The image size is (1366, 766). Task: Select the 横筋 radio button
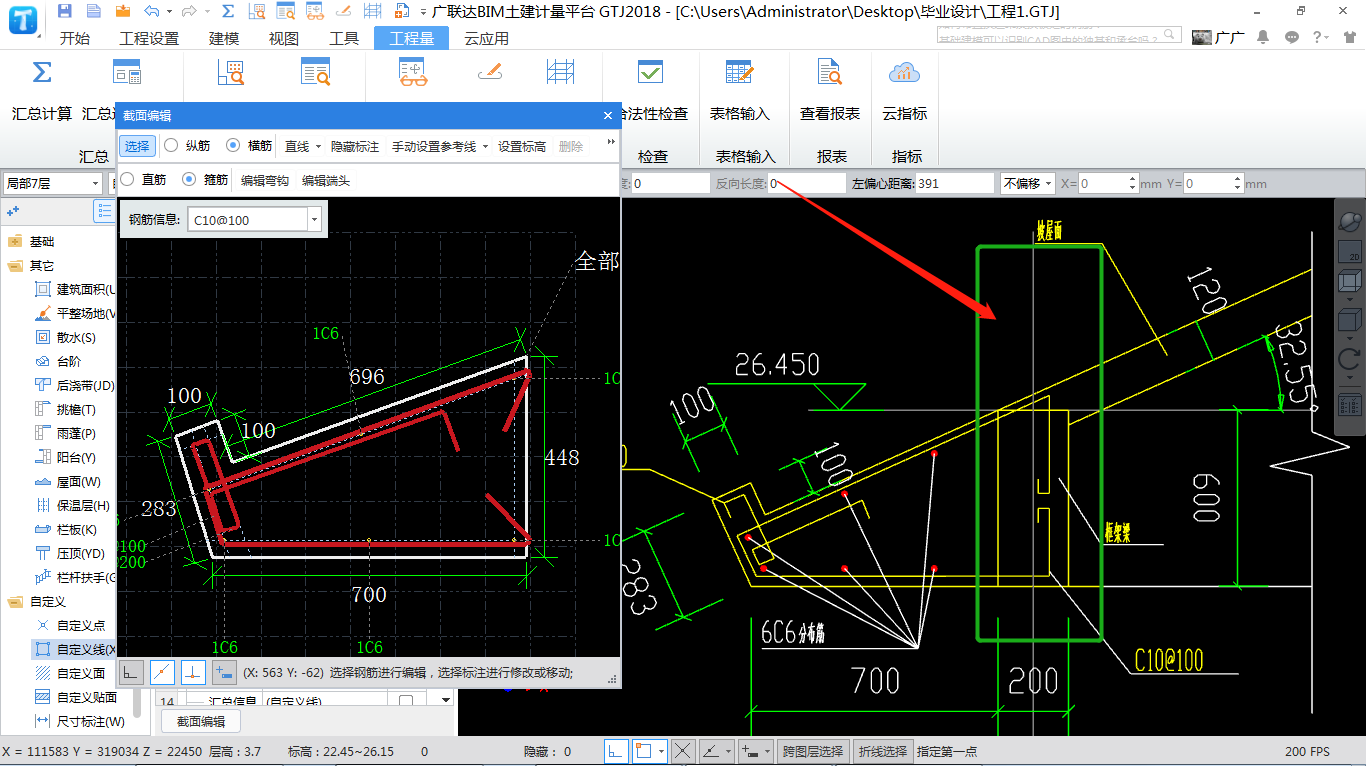[x=233, y=145]
